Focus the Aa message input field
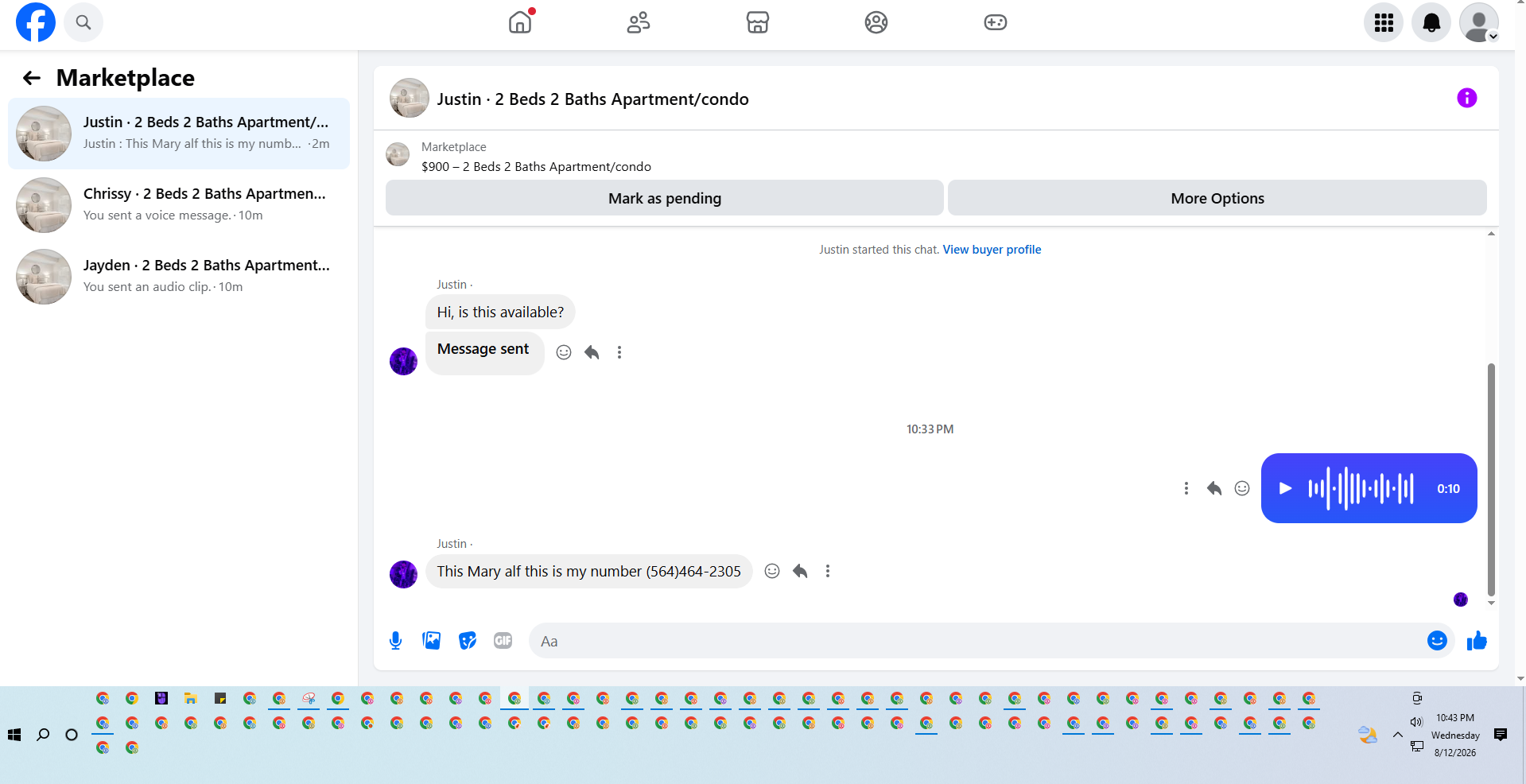The width and height of the screenshot is (1526, 784). (x=977, y=641)
